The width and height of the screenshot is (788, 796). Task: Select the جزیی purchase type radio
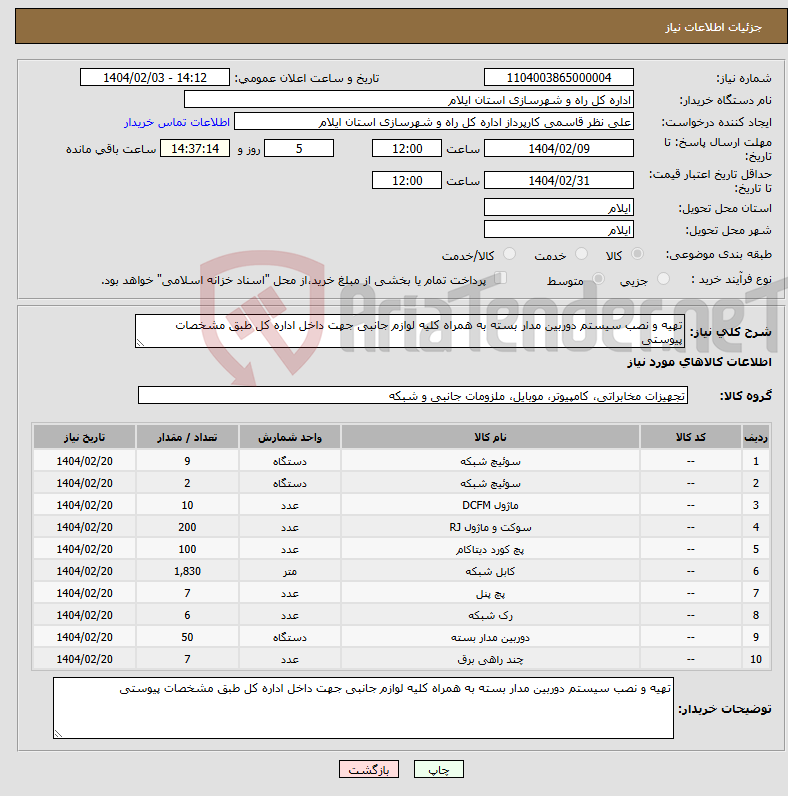663,279
